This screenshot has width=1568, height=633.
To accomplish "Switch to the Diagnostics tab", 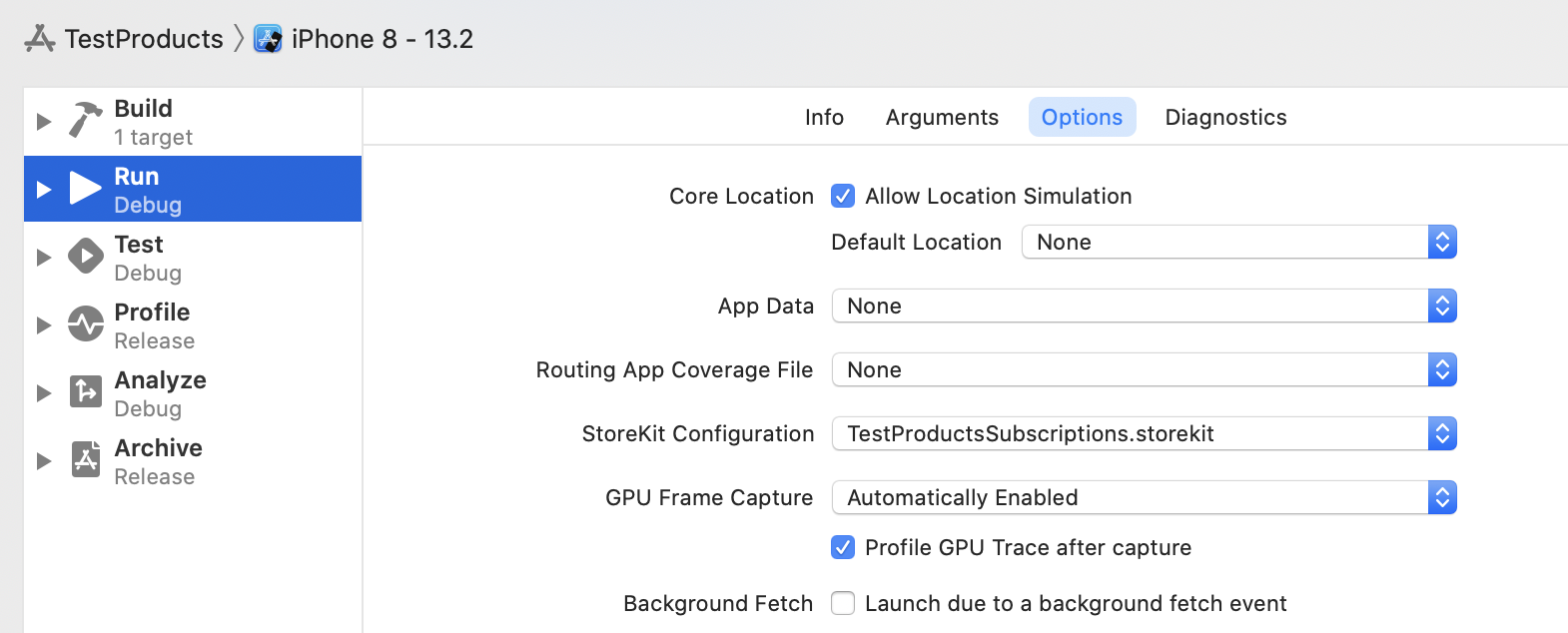I will coord(1225,117).
